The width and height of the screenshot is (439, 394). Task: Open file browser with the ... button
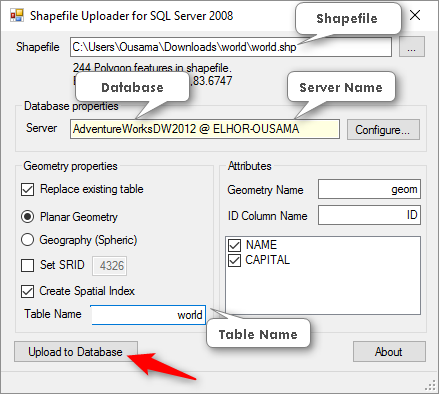412,47
